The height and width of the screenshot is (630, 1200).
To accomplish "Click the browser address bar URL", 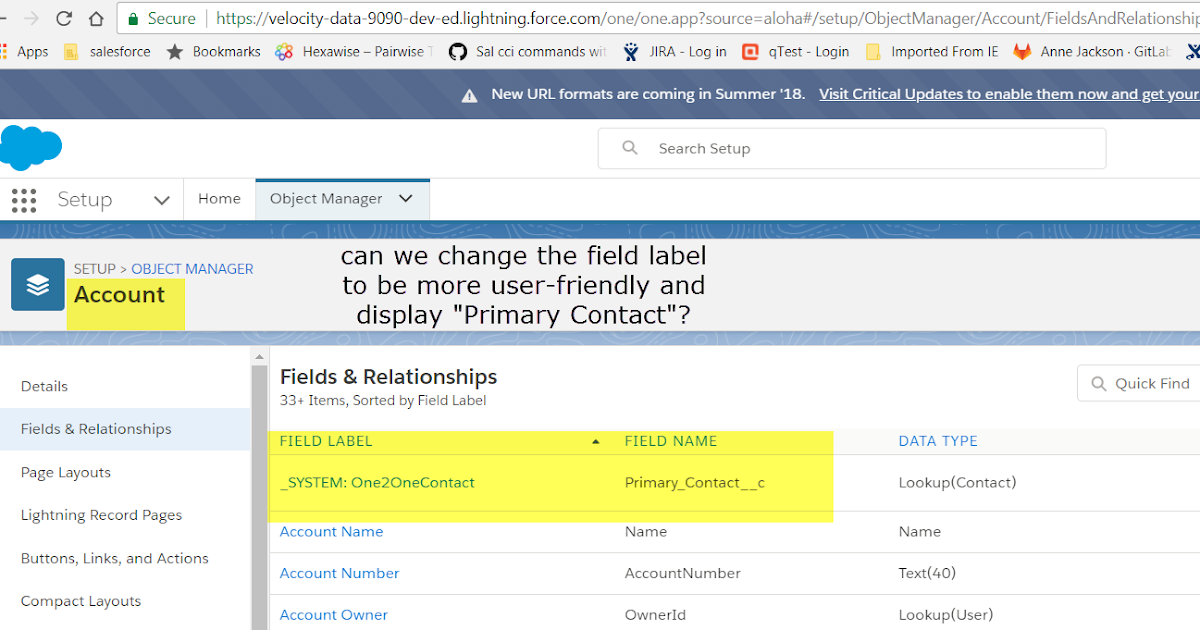I will (x=707, y=18).
